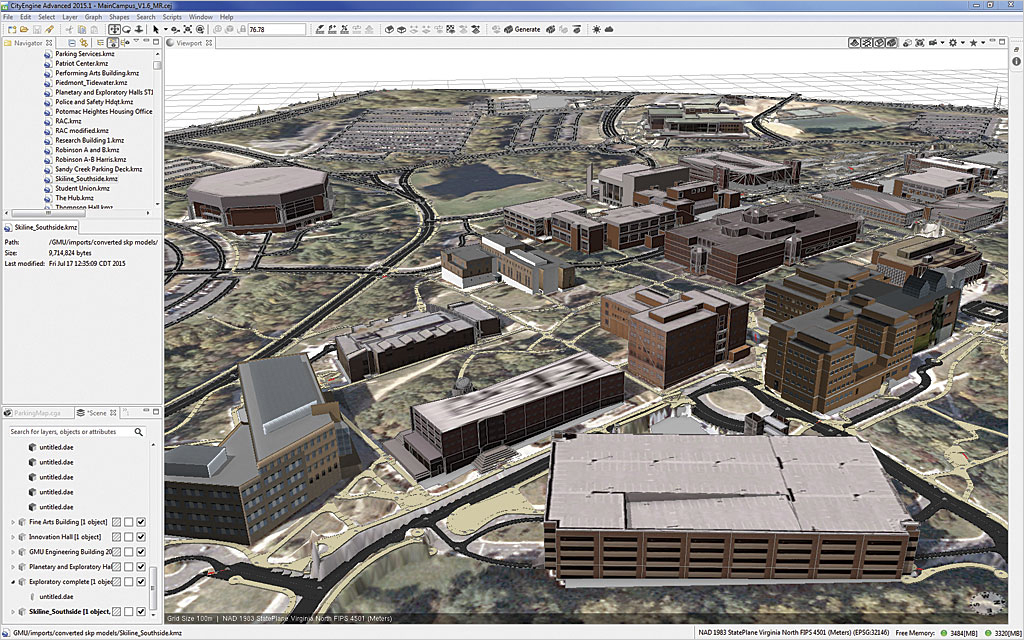Open the bookmarks dropdown arrow in viewport
Viewport: 1024px width, 640px height.
(982, 42)
